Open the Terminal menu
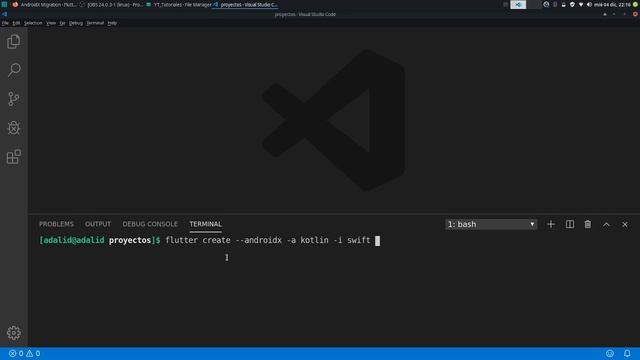This screenshot has height=360, width=640. pos(95,23)
